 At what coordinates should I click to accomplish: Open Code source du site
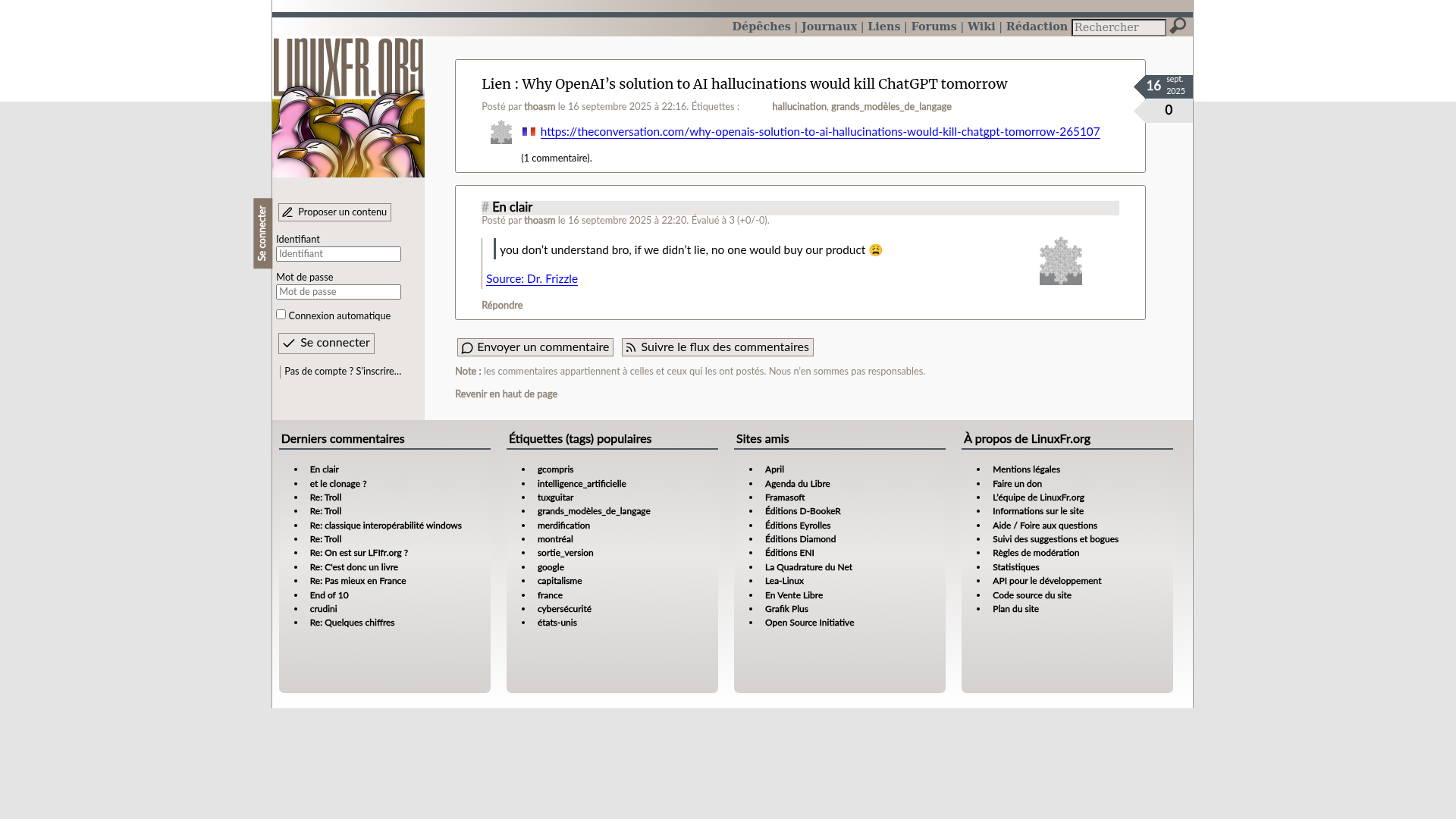coord(1031,595)
